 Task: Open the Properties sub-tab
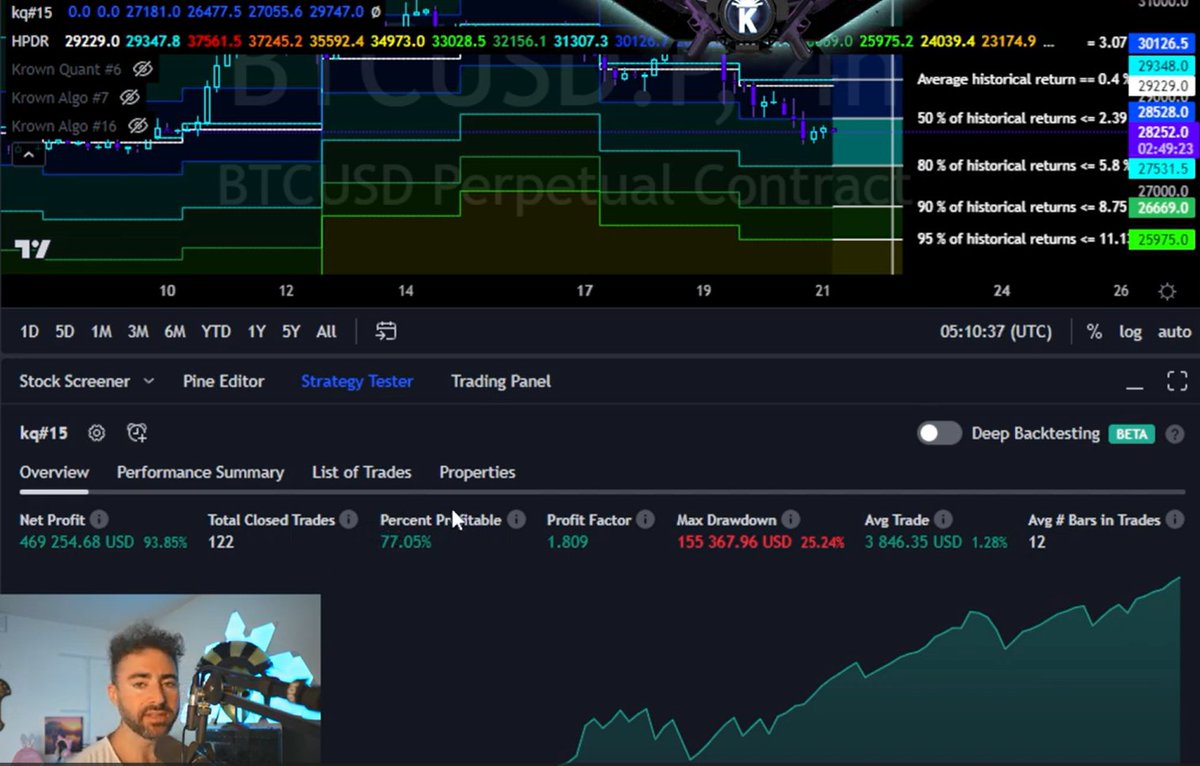(x=477, y=472)
